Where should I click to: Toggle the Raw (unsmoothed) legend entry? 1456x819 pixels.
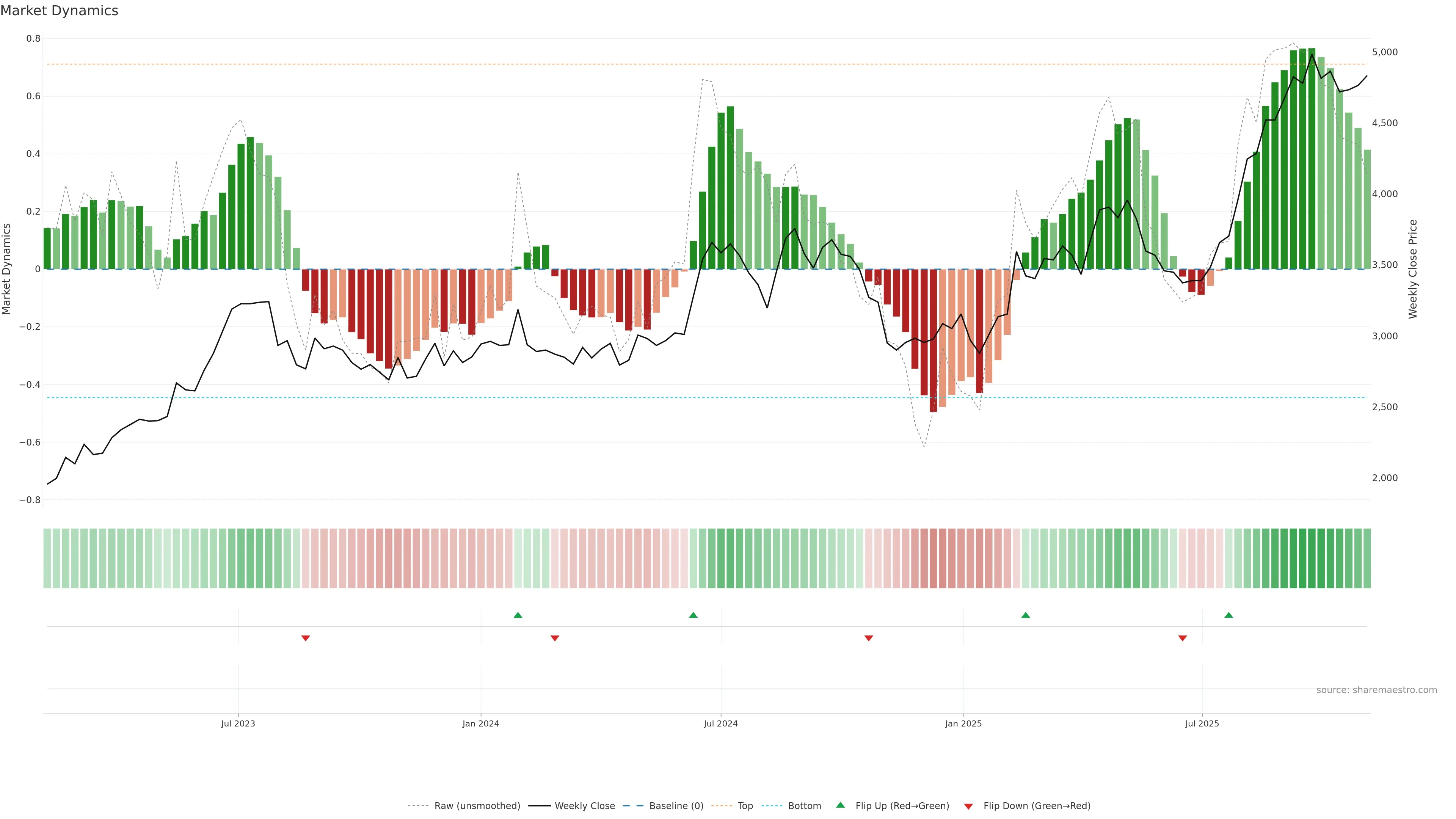point(477,806)
